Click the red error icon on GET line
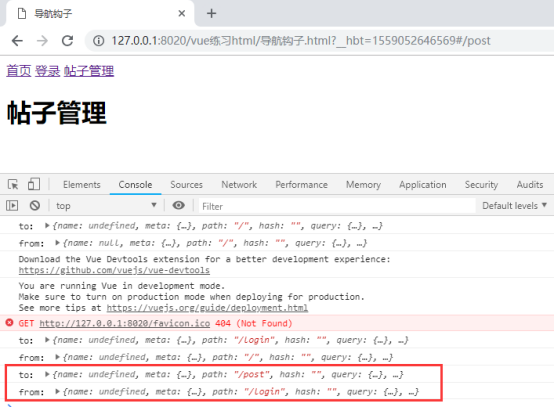 tap(10, 323)
